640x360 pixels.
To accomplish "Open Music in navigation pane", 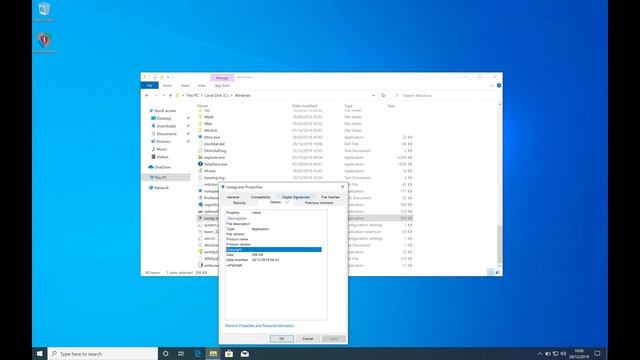I will 161,149.
